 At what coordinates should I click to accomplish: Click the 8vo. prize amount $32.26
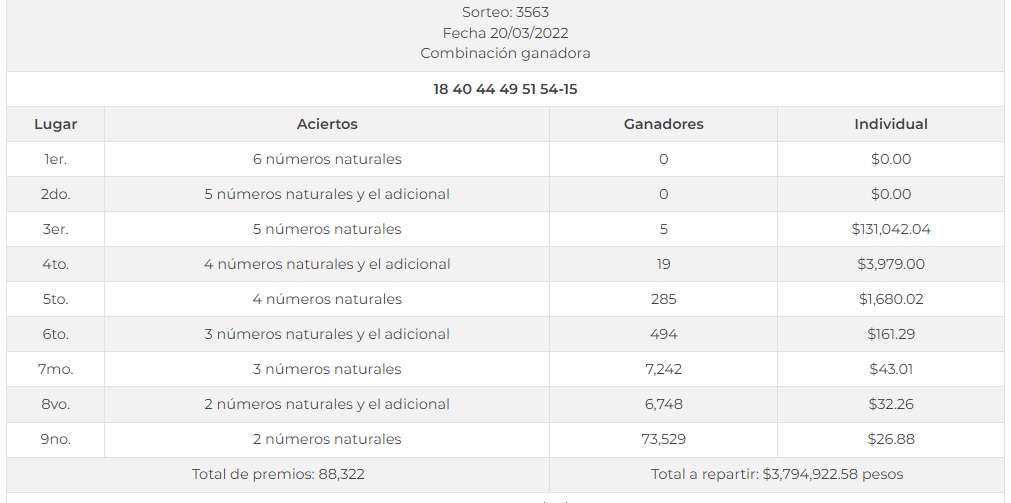click(890, 404)
